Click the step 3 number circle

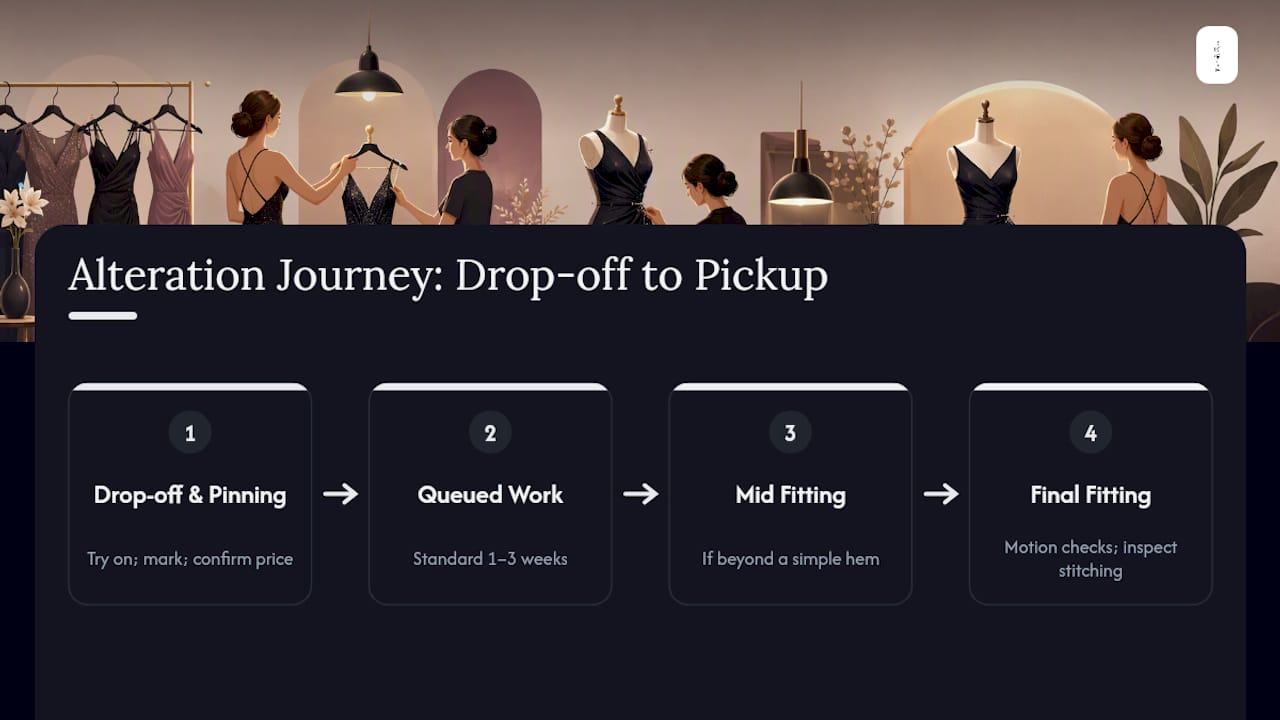pyautogui.click(x=790, y=433)
